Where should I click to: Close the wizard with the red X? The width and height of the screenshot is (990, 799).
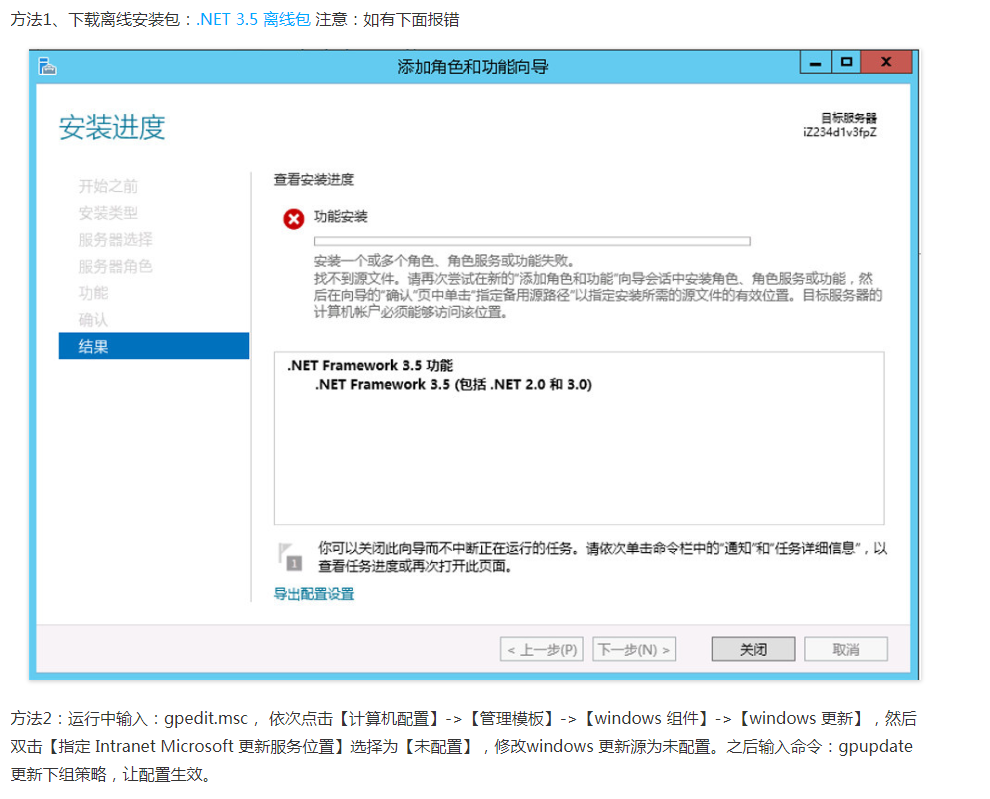(x=886, y=62)
